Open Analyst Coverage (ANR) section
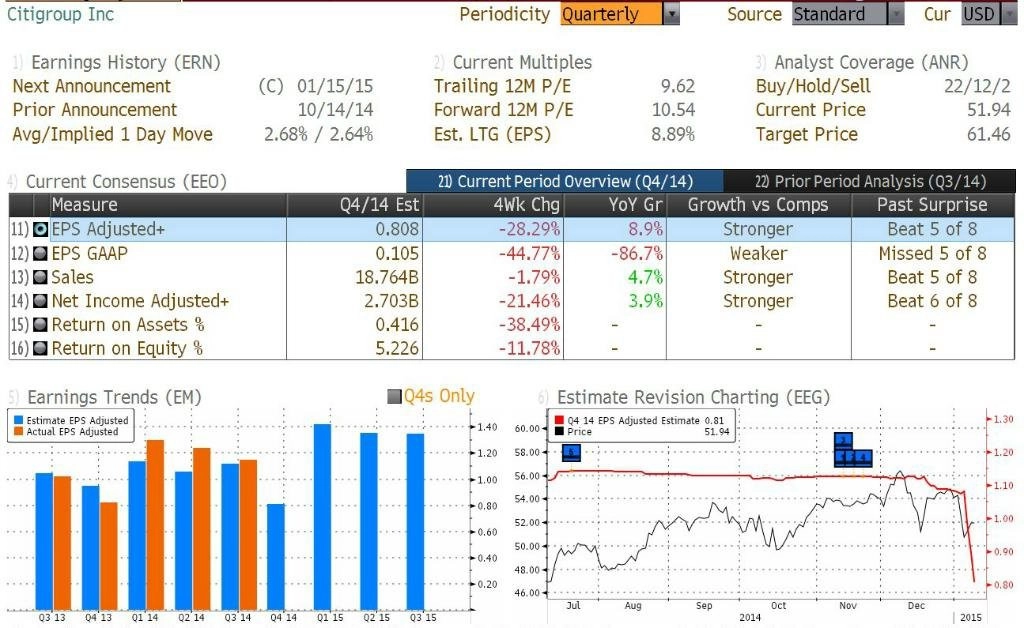Screen dimensions: 1024x628 (871, 62)
